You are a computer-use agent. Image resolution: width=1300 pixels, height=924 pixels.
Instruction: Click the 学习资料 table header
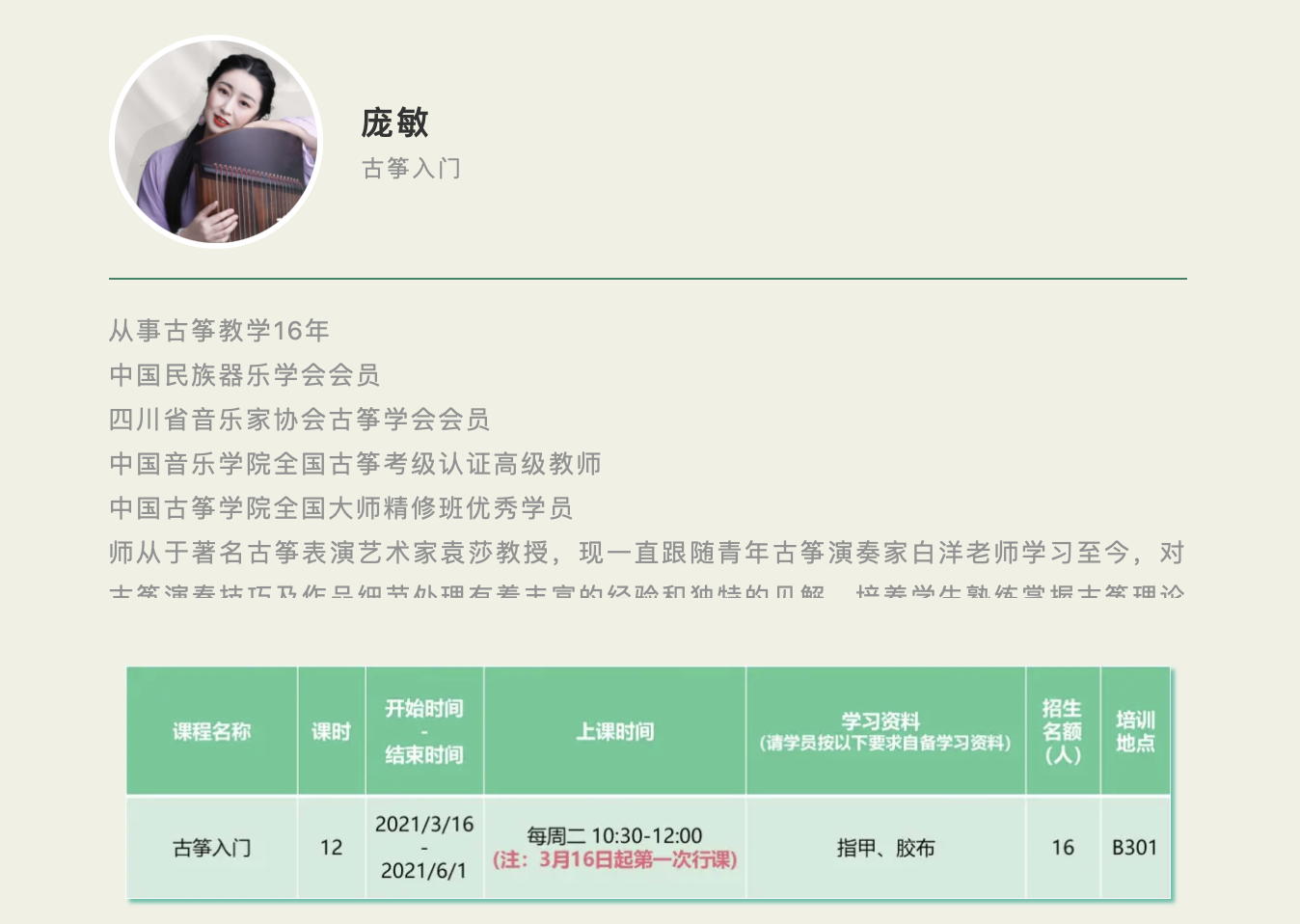point(885,731)
